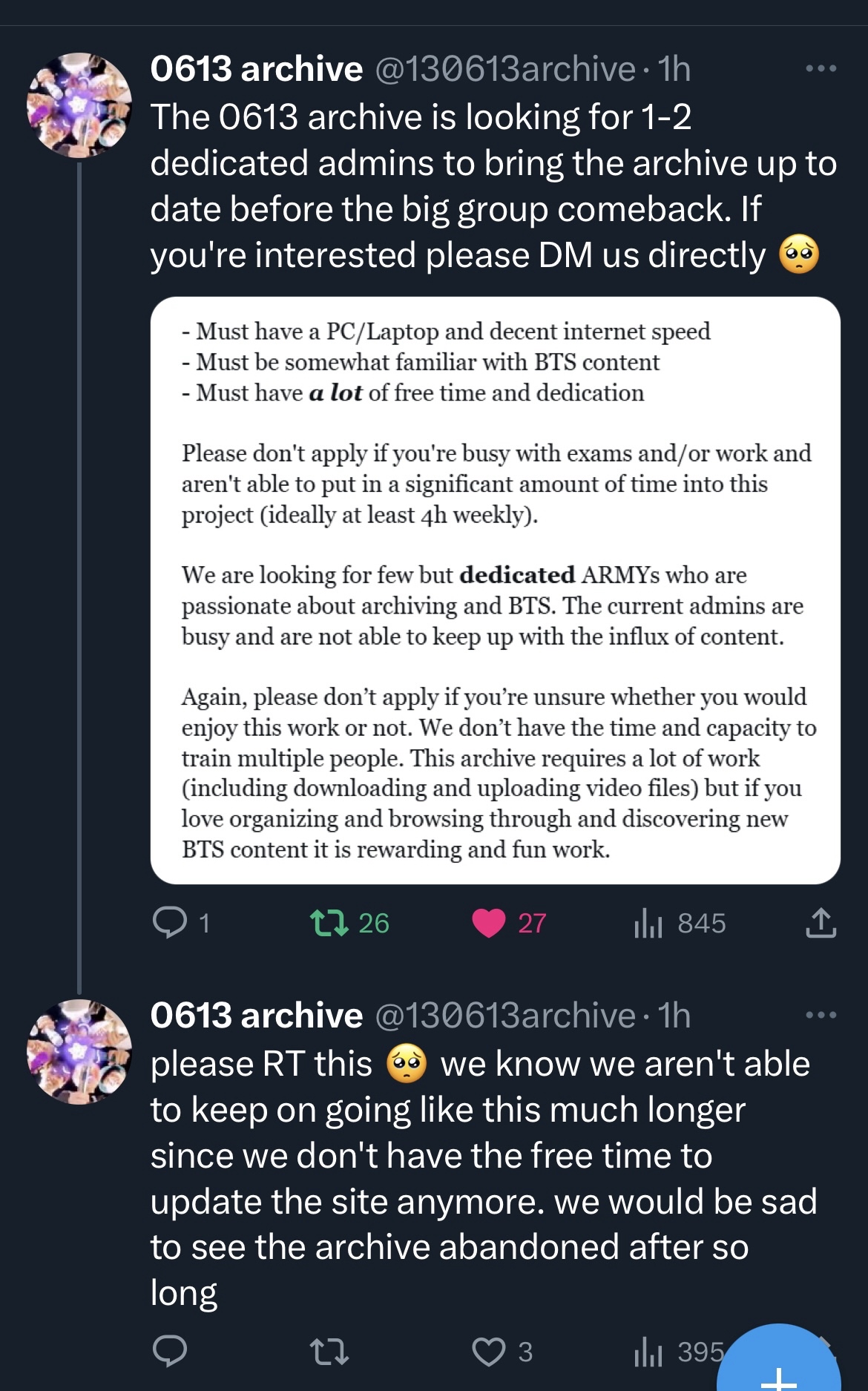
Task: Expand the attached requirements image
Action: tap(495, 590)
